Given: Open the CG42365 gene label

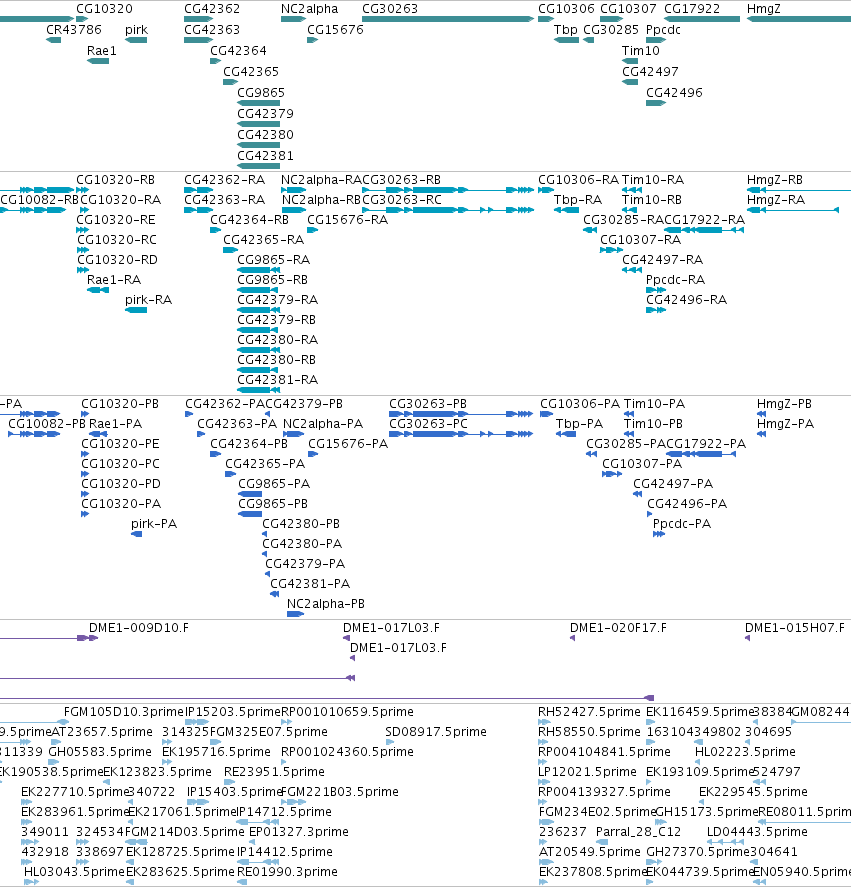Looking at the screenshot, I should pyautogui.click(x=251, y=71).
